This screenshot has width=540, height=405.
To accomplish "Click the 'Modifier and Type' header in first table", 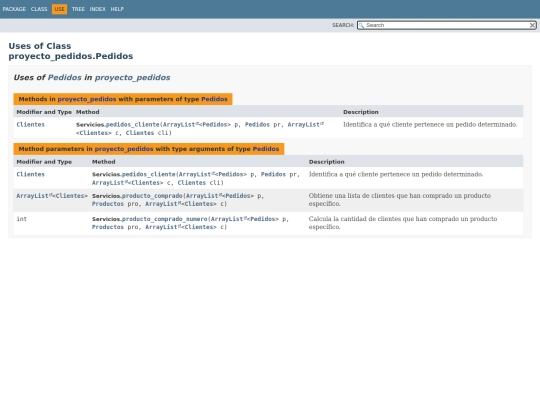I will pos(44,112).
